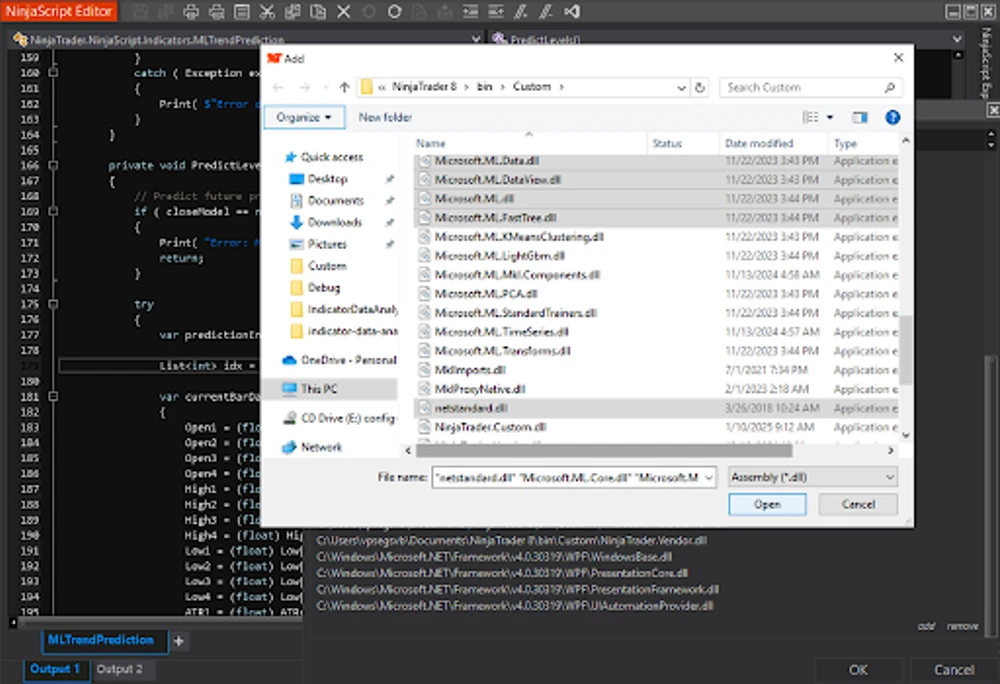The width and height of the screenshot is (1000, 684).
Task: Collapse the if block at line 169
Action: click(54, 211)
